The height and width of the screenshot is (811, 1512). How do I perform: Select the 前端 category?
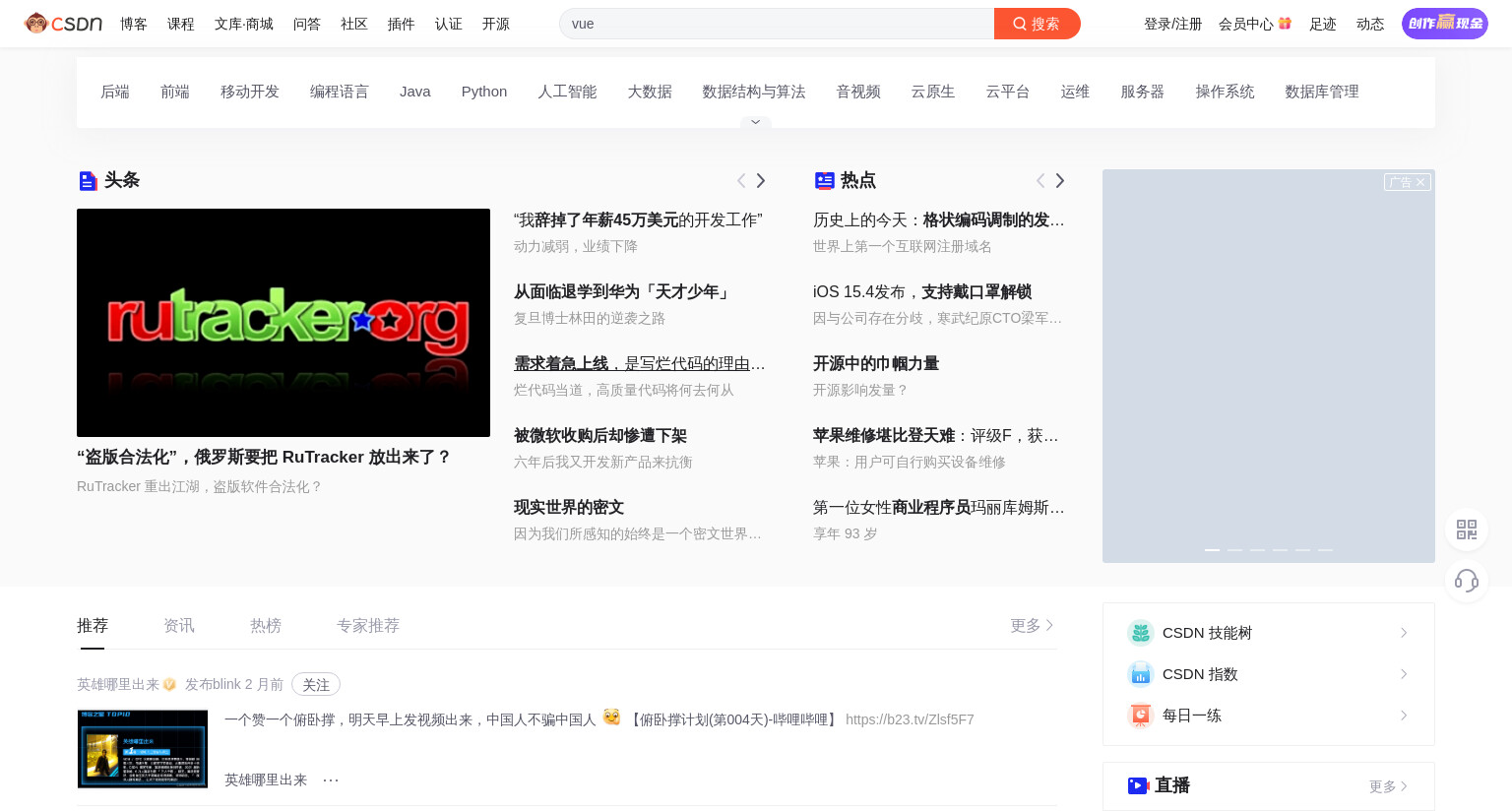click(175, 92)
